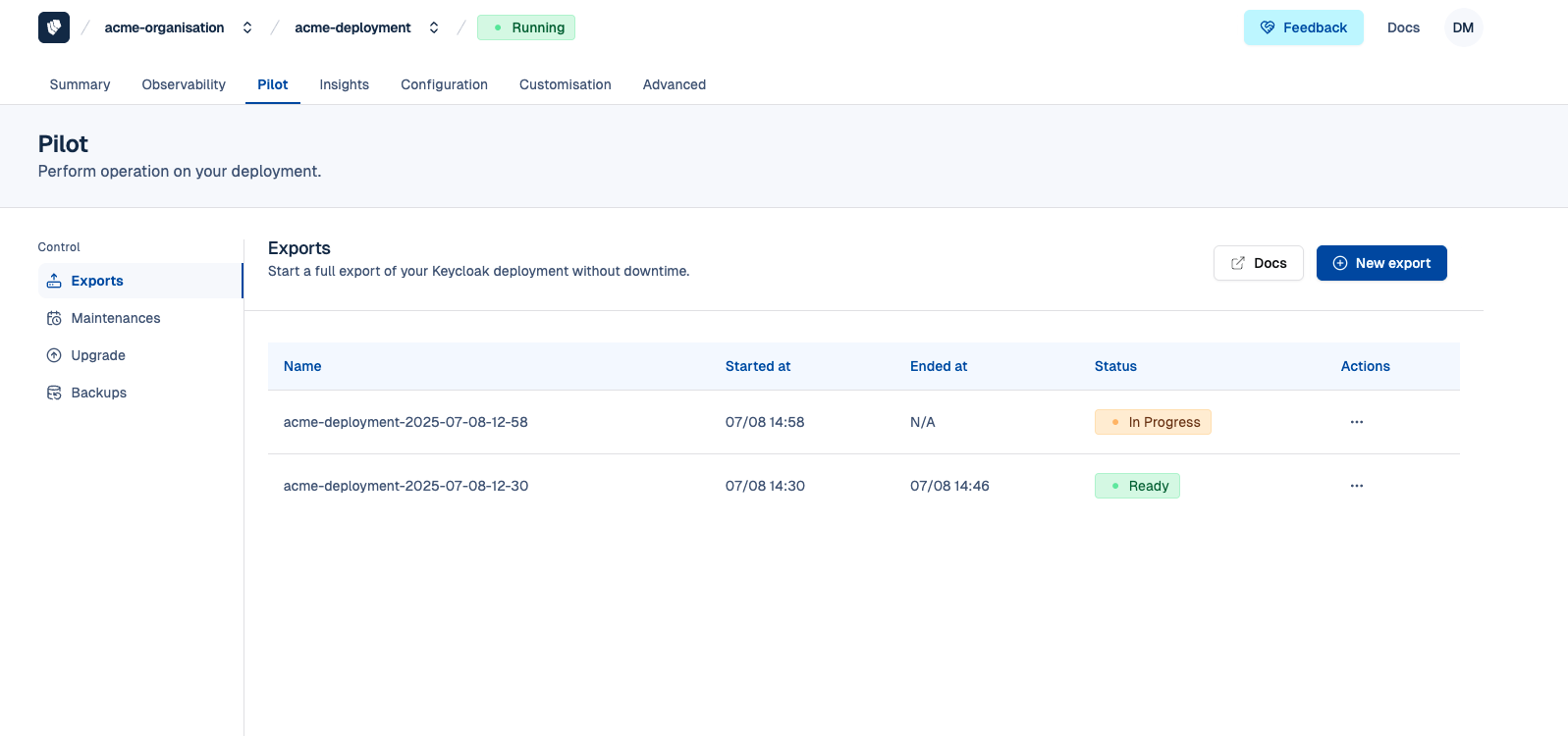The width and height of the screenshot is (1568, 736).
Task: Click the Cloud-IAM shield logo icon
Action: 54,27
